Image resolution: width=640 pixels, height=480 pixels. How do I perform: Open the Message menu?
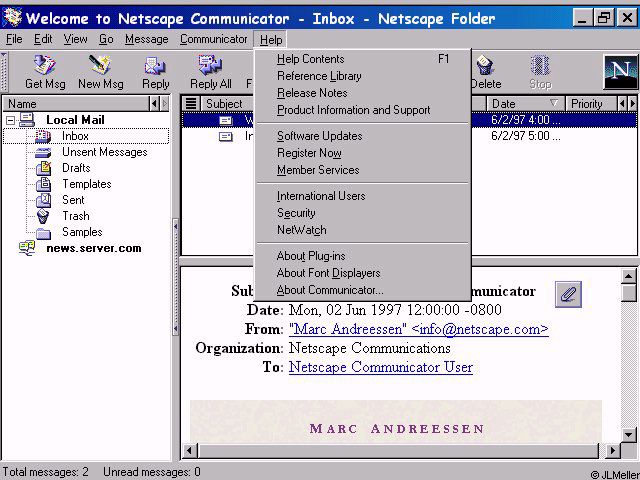tap(147, 39)
